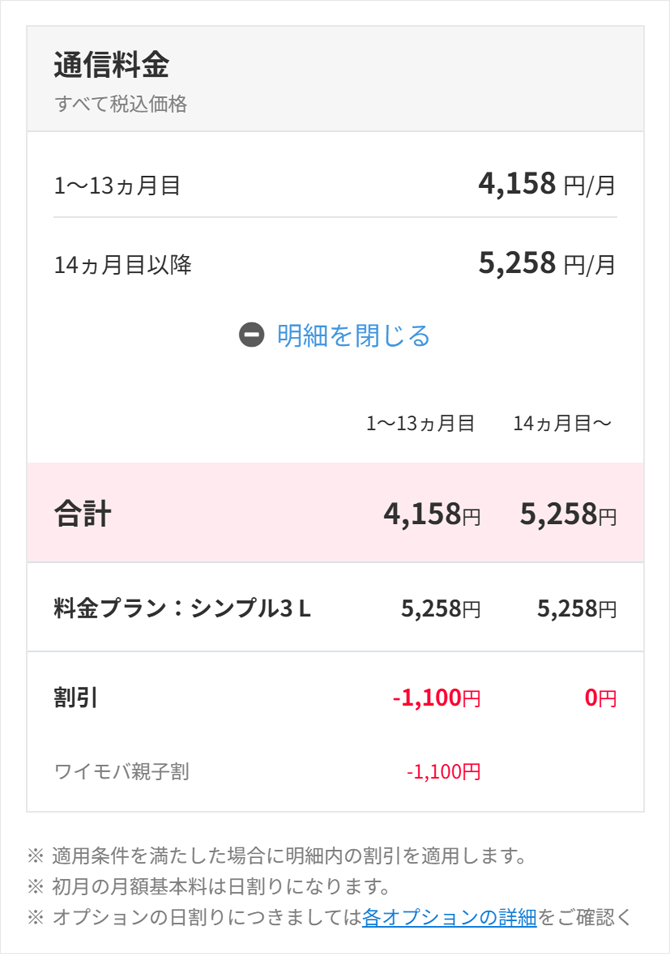Click the 料金プラン：シンプル3 L row label
Screen dimensions: 670x954
point(182,608)
